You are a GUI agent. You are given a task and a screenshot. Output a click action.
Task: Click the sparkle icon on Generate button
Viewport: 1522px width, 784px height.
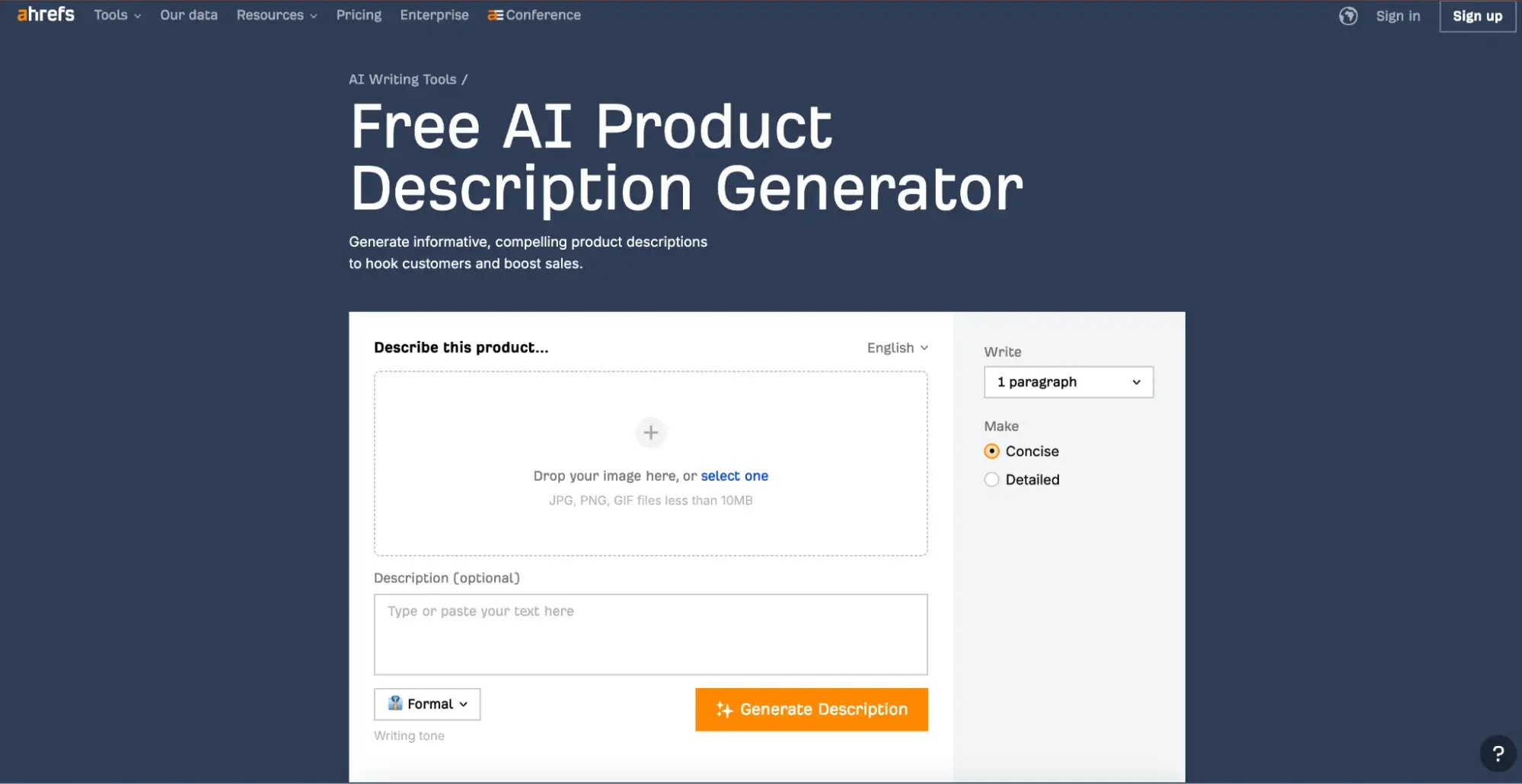point(723,709)
